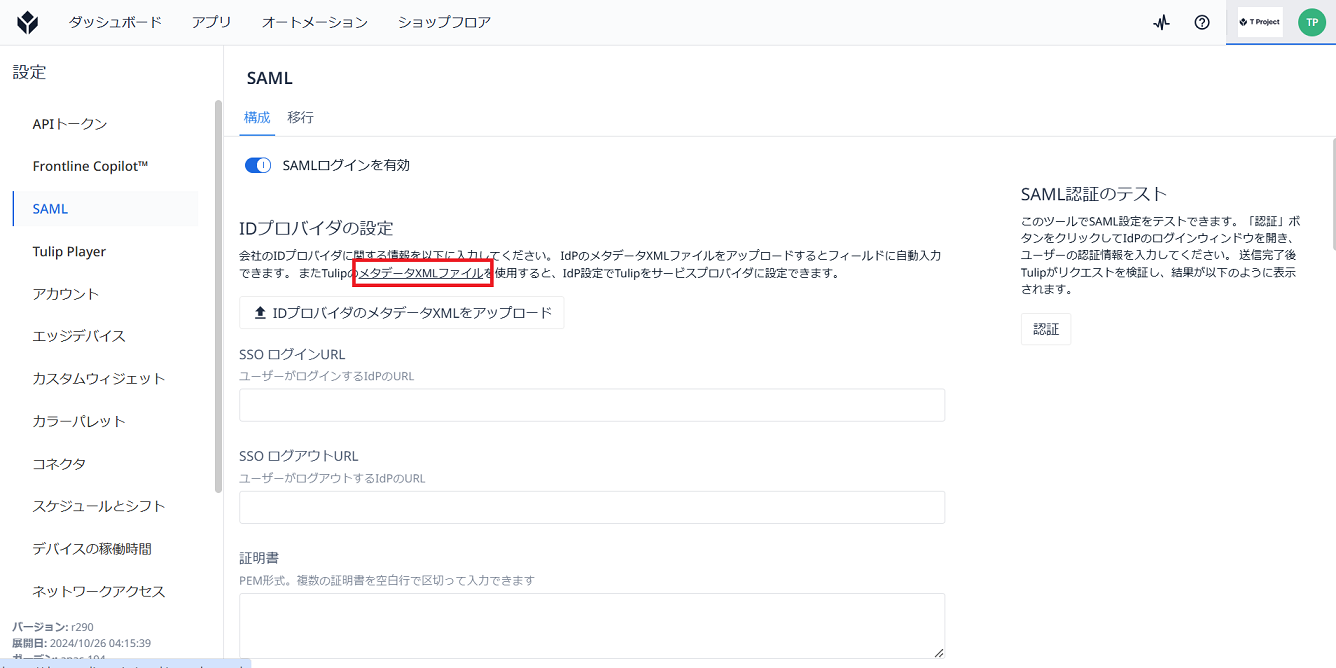This screenshot has height=668, width=1336.
Task: Select アカウント in settings sidebar
Action: (x=105, y=294)
